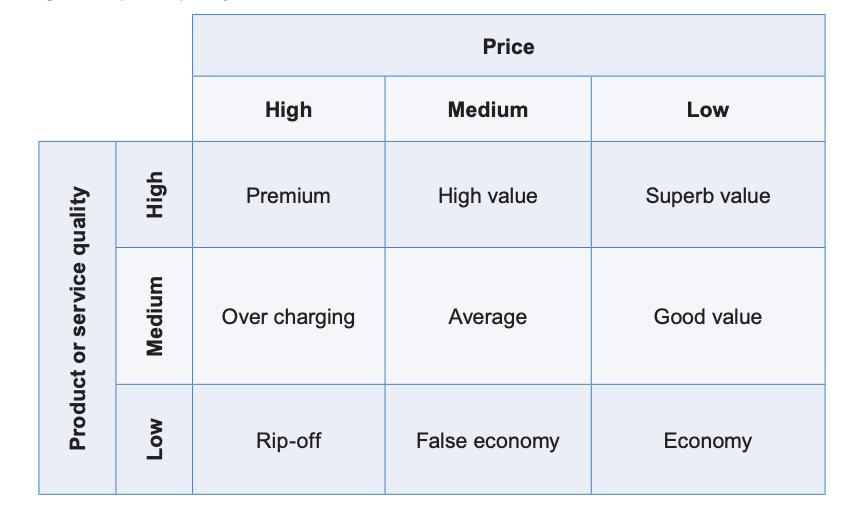Click the 'Superb value' cell

(x=707, y=195)
